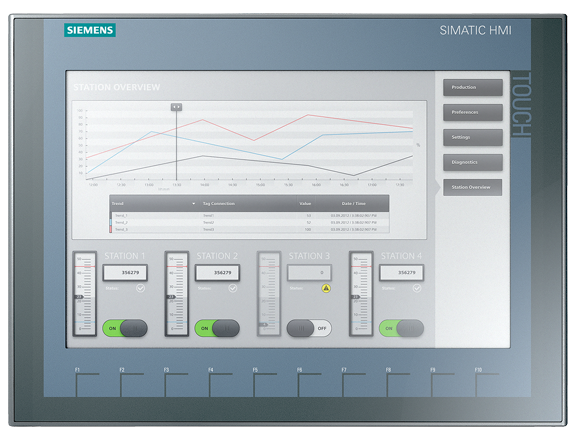Toggle the Station 4 ON switch
The width and height of the screenshot is (579, 441).
click(401, 328)
